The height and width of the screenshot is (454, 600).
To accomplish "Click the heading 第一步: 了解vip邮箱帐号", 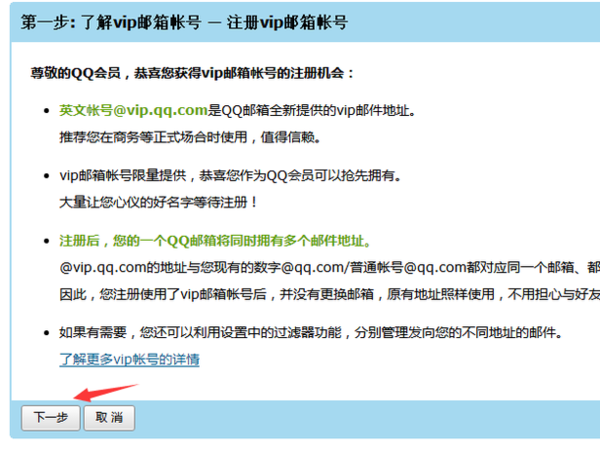I will pyautogui.click(x=111, y=22).
